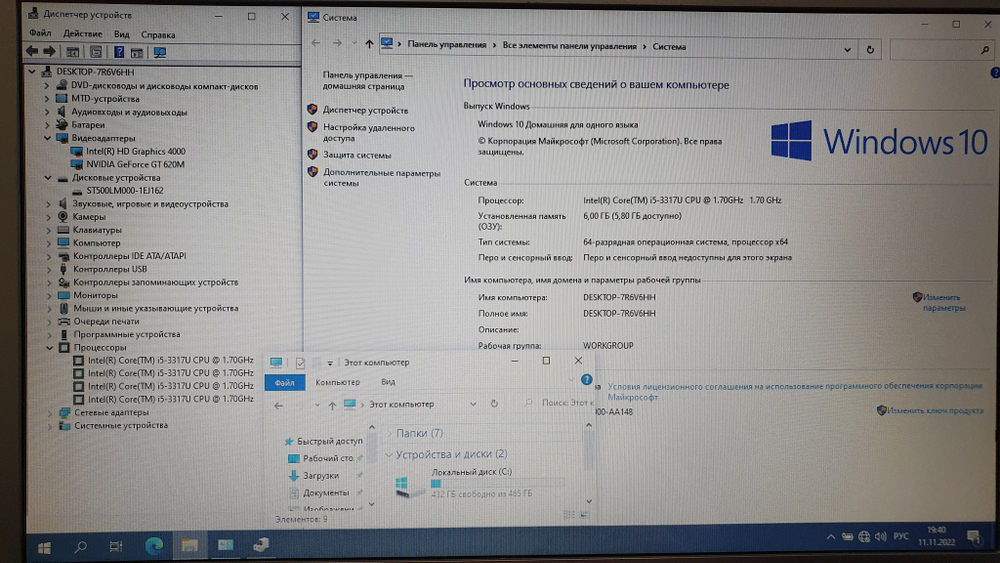Open Защита системы link
The image size is (1000, 563).
pyautogui.click(x=357, y=155)
